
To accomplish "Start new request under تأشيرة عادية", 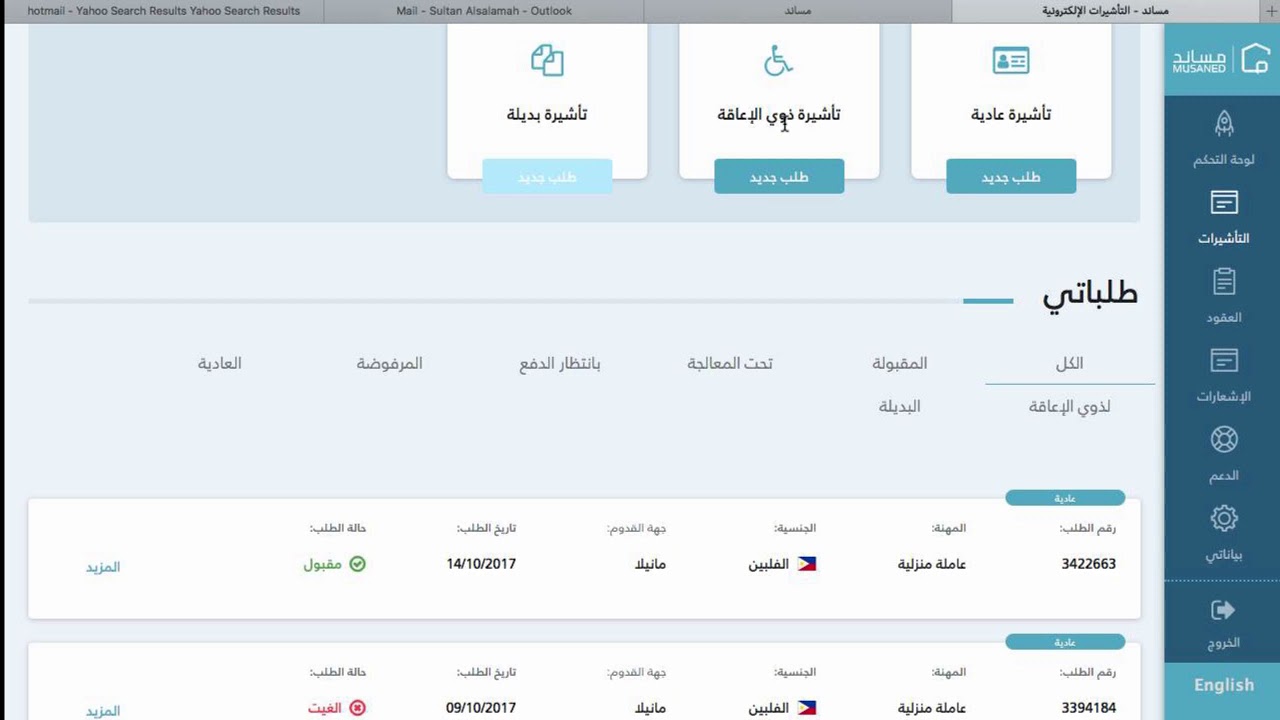I will pyautogui.click(x=1011, y=177).
